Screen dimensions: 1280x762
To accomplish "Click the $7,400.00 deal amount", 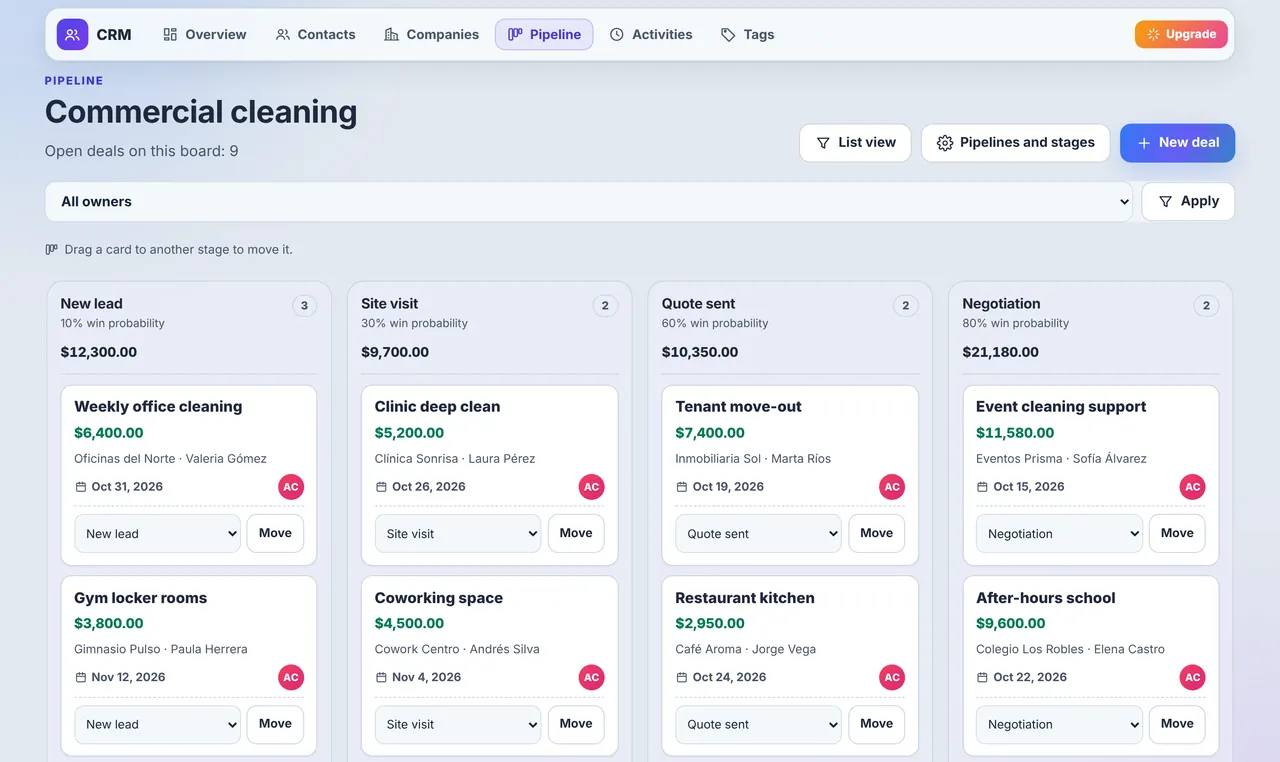I will [x=710, y=433].
